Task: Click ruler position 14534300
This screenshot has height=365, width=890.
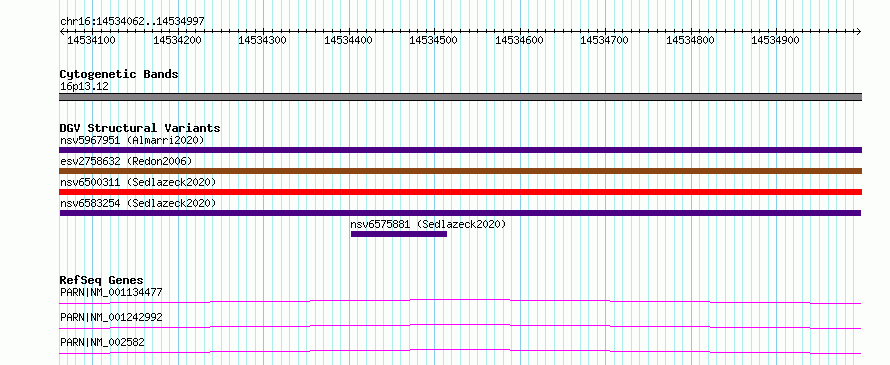Action: (x=263, y=40)
